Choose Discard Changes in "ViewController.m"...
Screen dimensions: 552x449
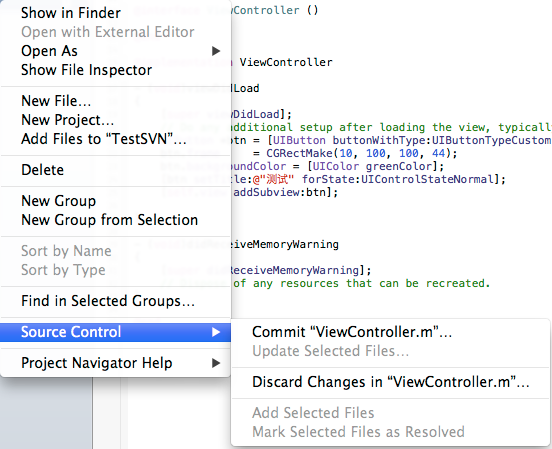390,382
